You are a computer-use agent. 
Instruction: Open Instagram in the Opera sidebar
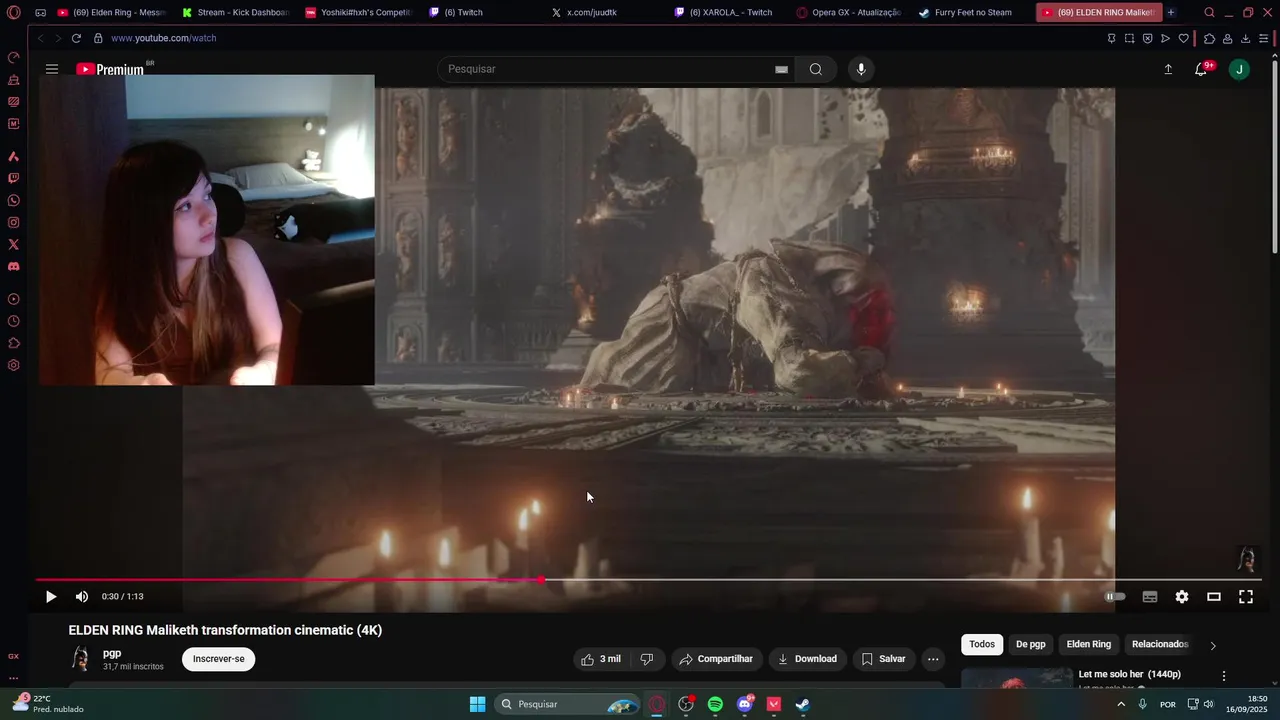13,222
